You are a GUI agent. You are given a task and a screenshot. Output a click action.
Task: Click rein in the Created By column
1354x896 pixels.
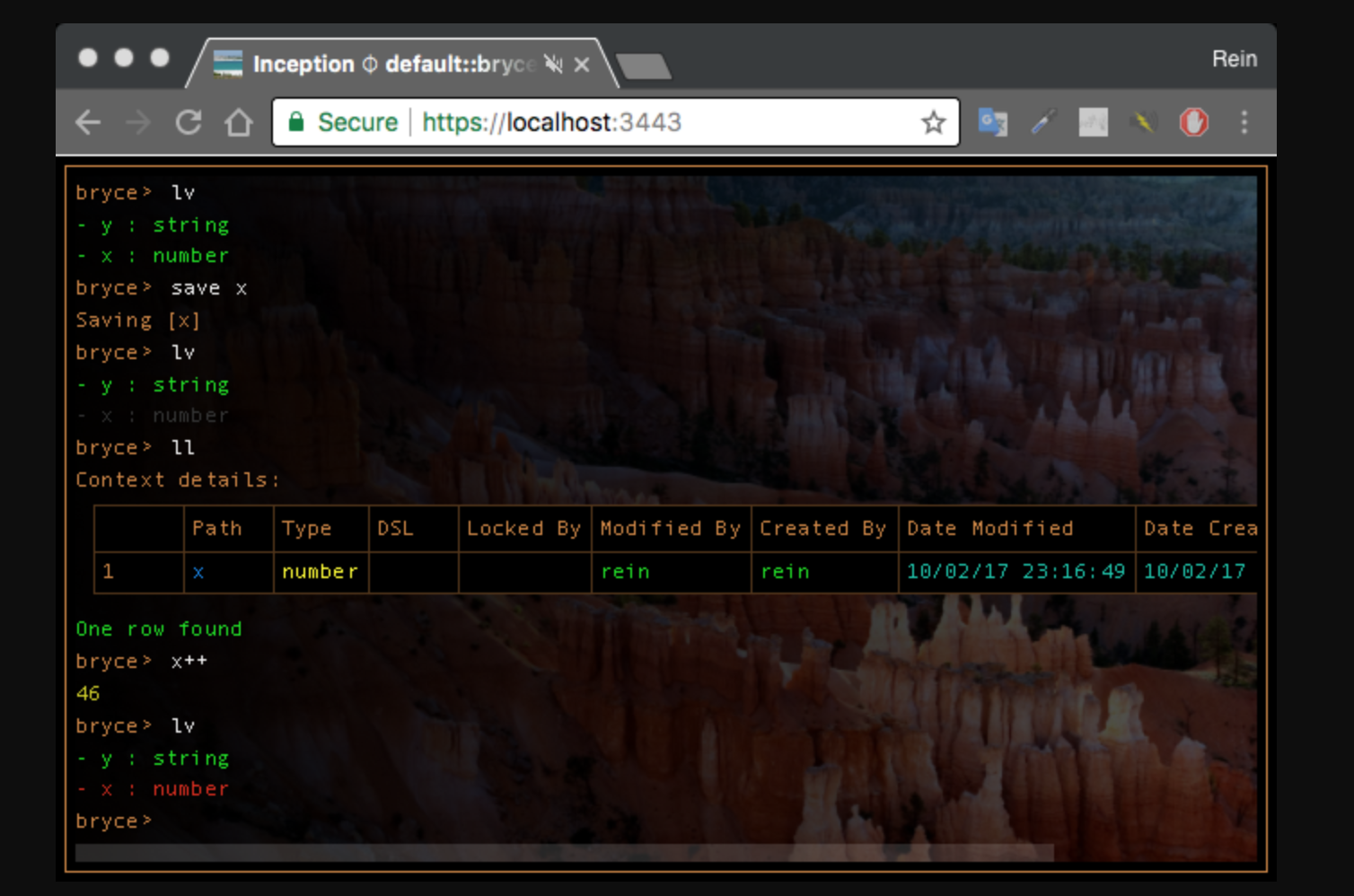coord(785,571)
